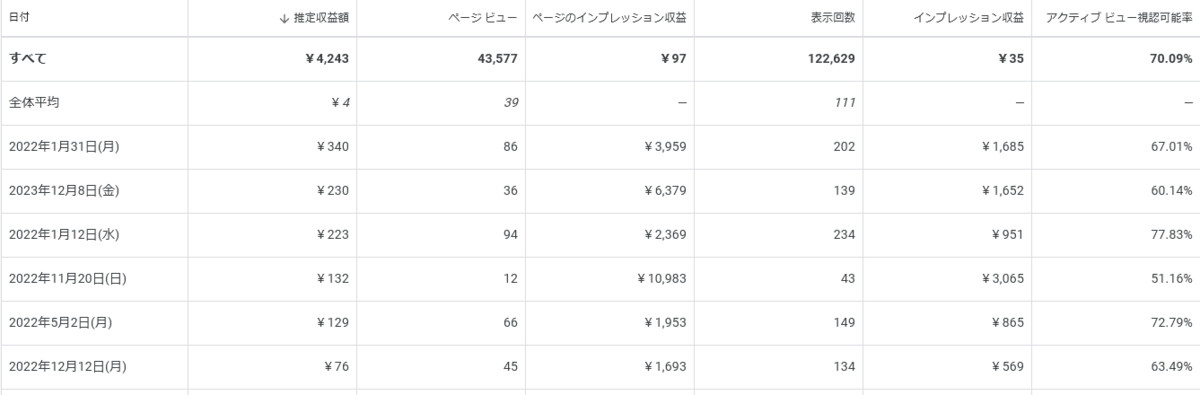
Task: Click the インプレッション収益 column header
Action: click(968, 18)
